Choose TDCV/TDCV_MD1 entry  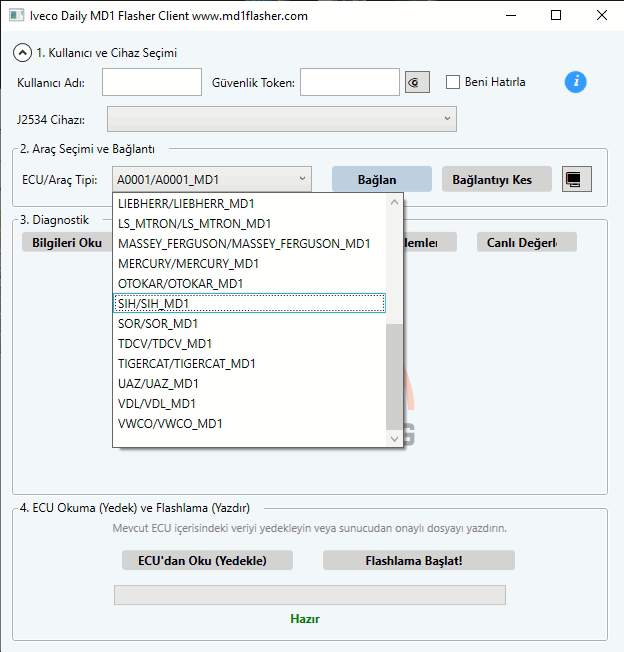point(249,343)
